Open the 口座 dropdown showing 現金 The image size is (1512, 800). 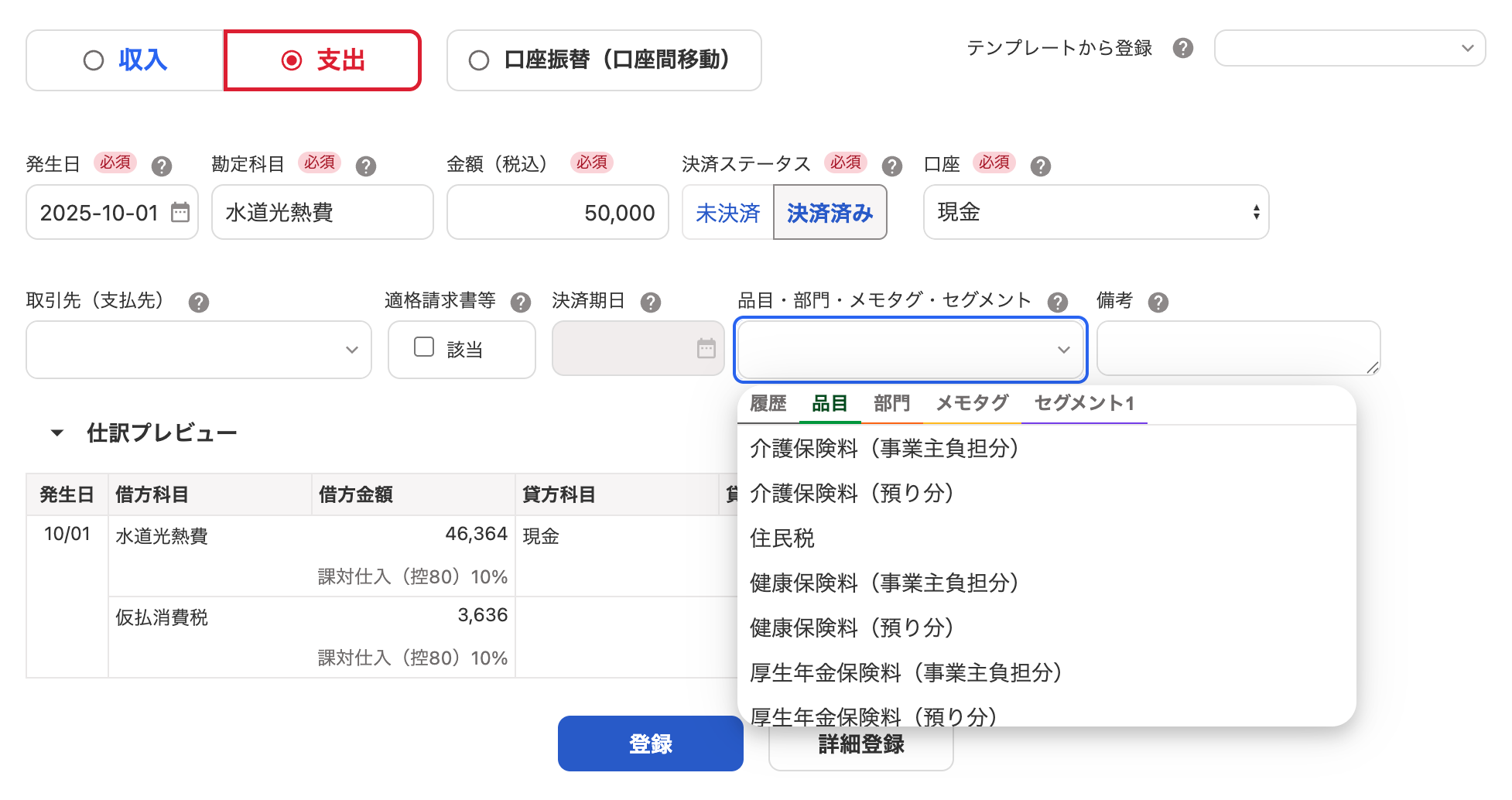click(x=1096, y=212)
